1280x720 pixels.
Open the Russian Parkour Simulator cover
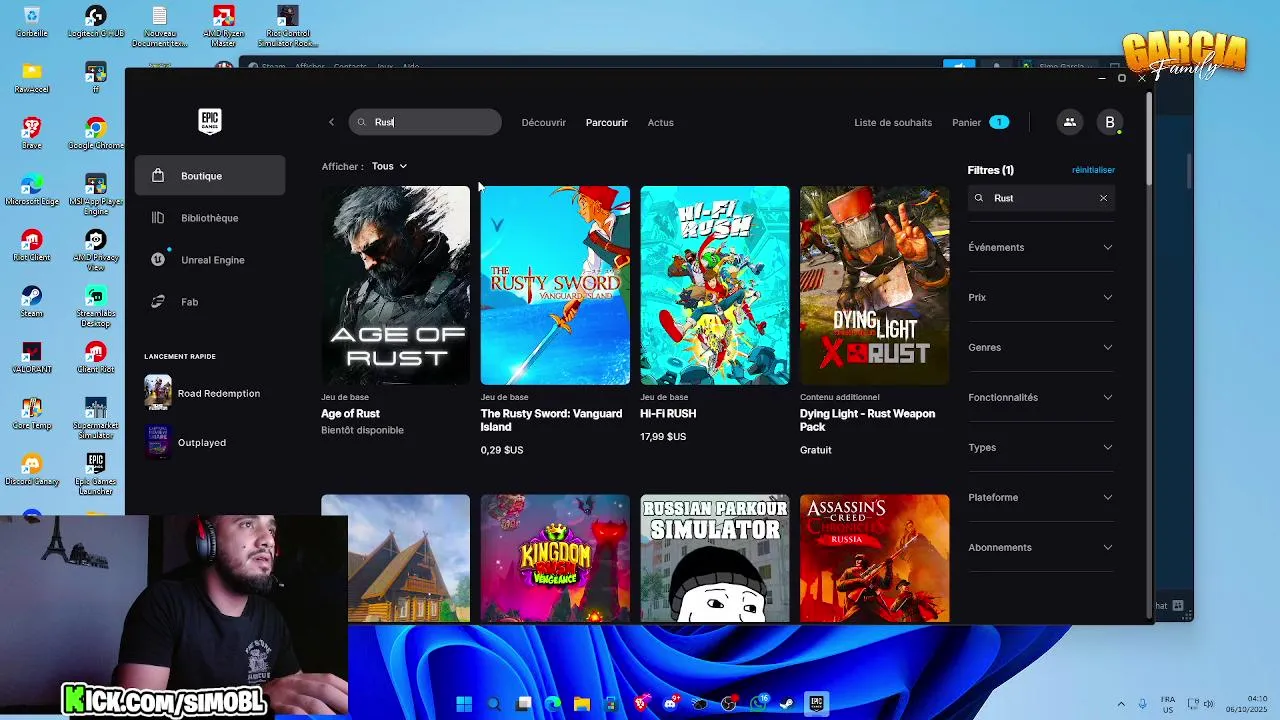715,558
